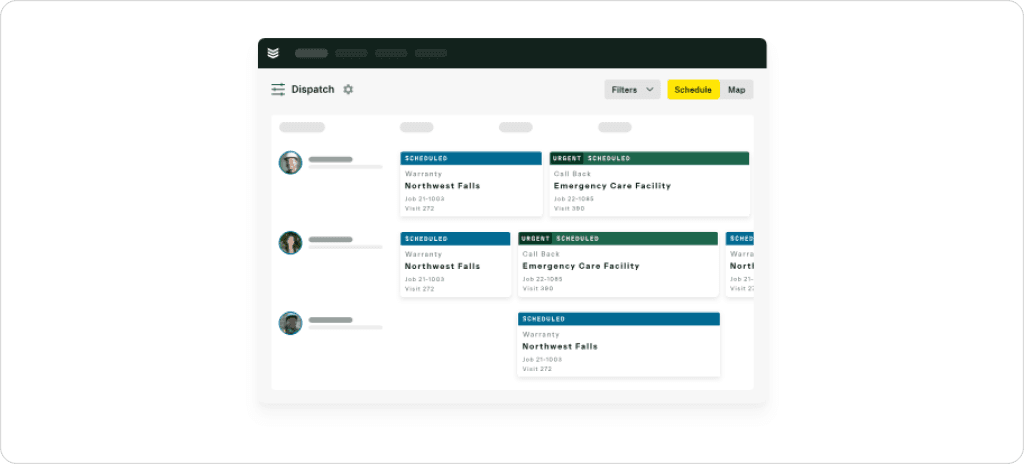This screenshot has width=1024, height=464.
Task: Select the long dark-haired woman's avatar
Action: [x=290, y=243]
